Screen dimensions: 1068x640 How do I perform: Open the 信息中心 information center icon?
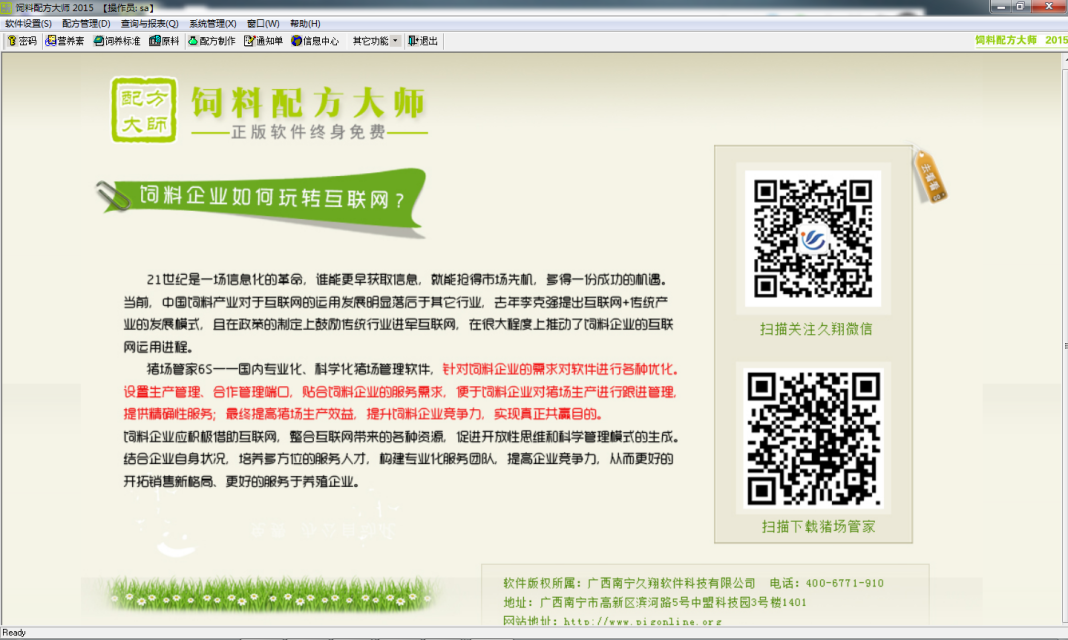(315, 41)
